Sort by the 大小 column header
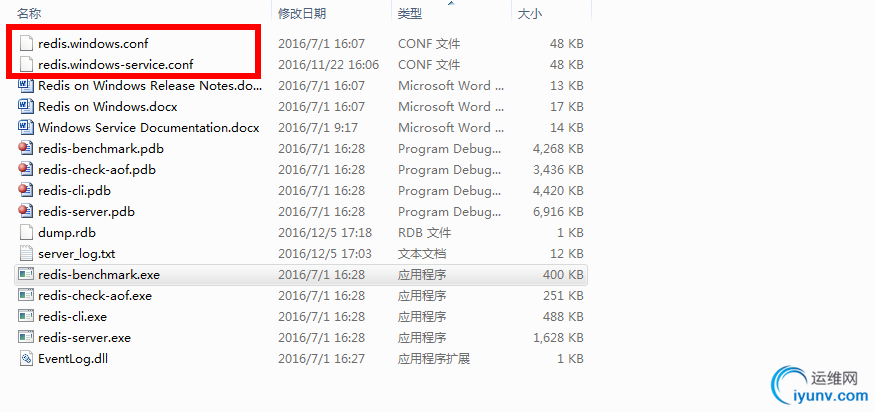Image resolution: width=874 pixels, height=412 pixels. tap(530, 13)
